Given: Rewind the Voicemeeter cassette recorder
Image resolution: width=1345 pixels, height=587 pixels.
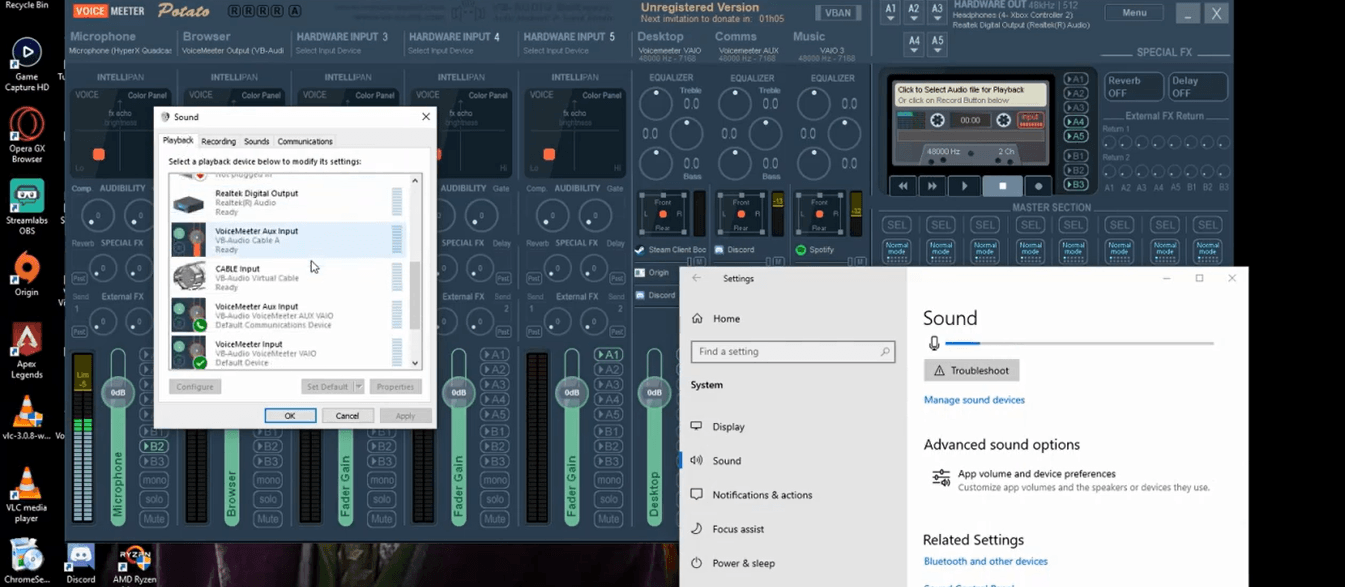Looking at the screenshot, I should 903,186.
